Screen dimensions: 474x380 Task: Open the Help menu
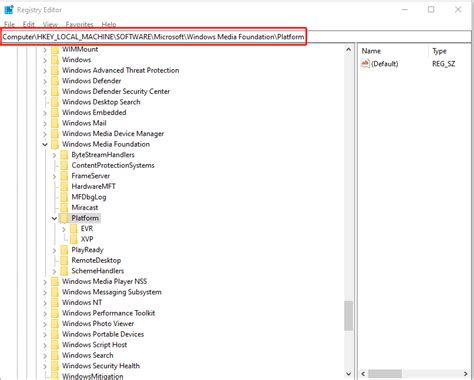coord(109,24)
